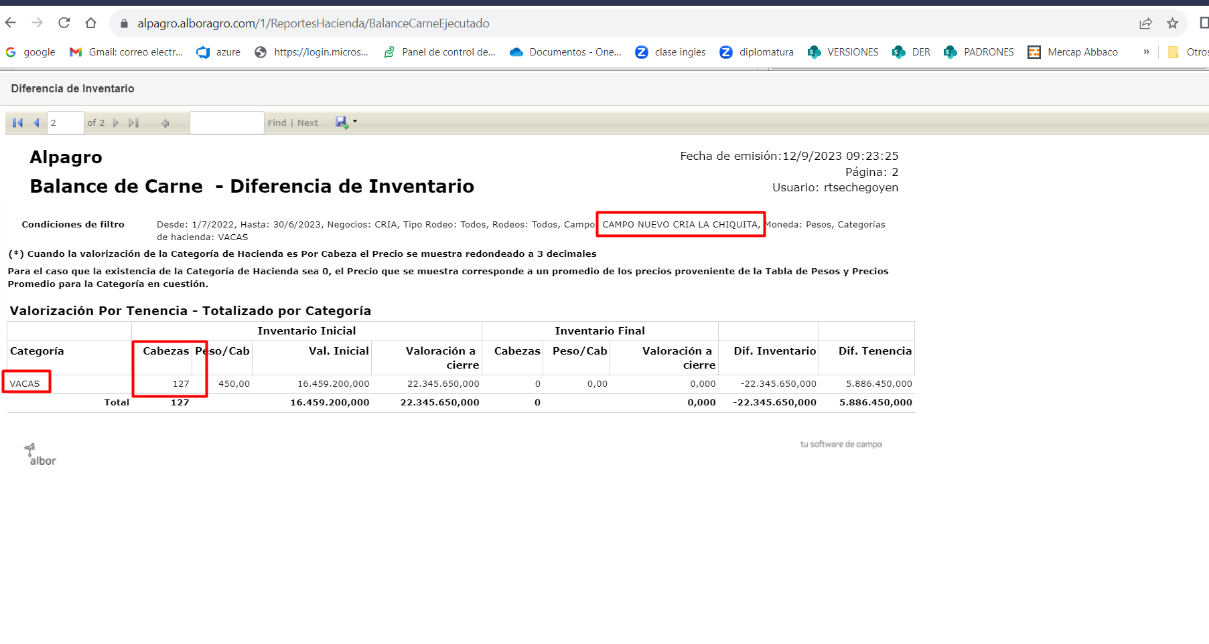The width and height of the screenshot is (1209, 644).
Task: Click Find in report toolbar
Action: (x=277, y=123)
